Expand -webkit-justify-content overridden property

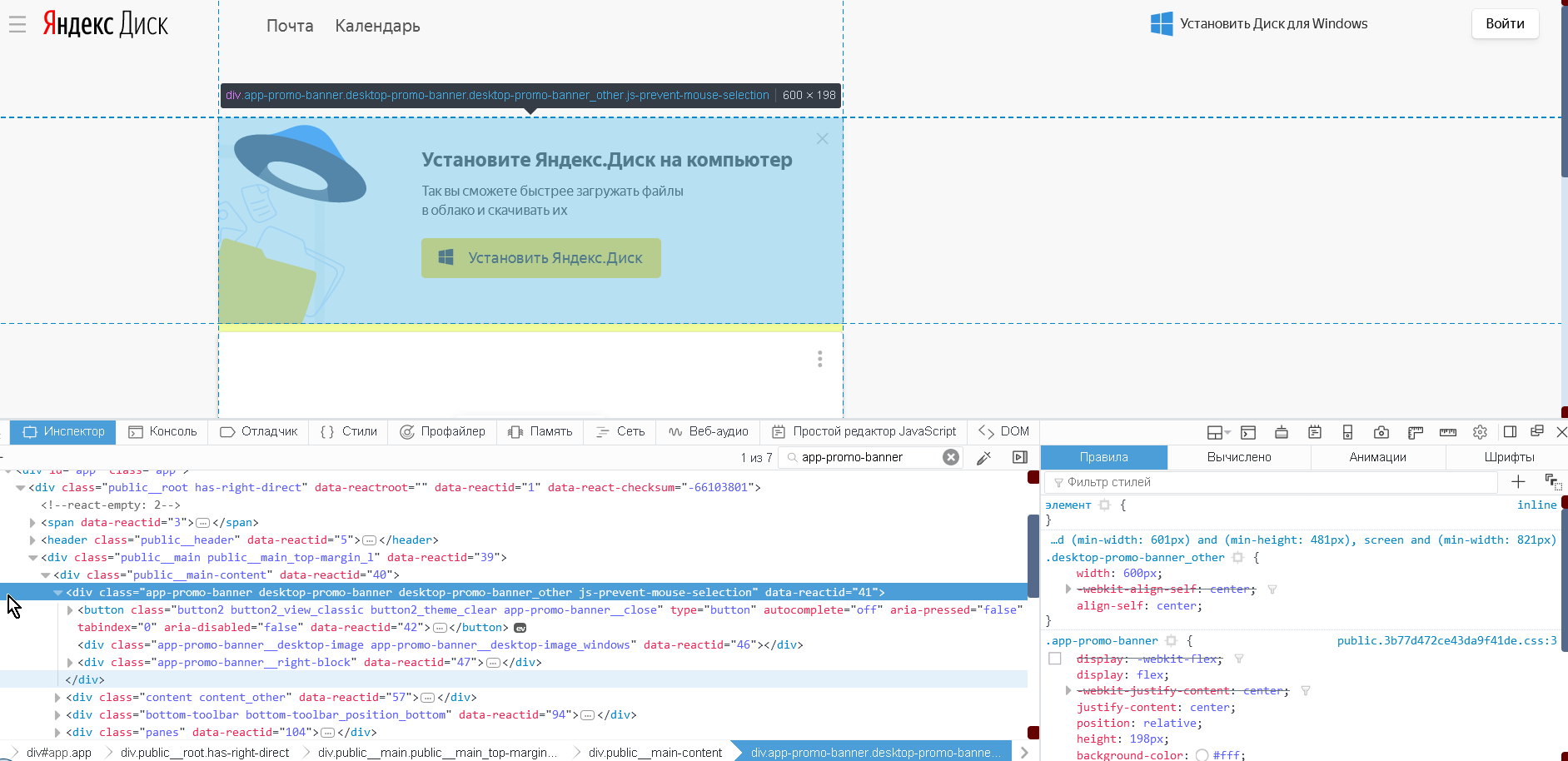(x=1068, y=690)
